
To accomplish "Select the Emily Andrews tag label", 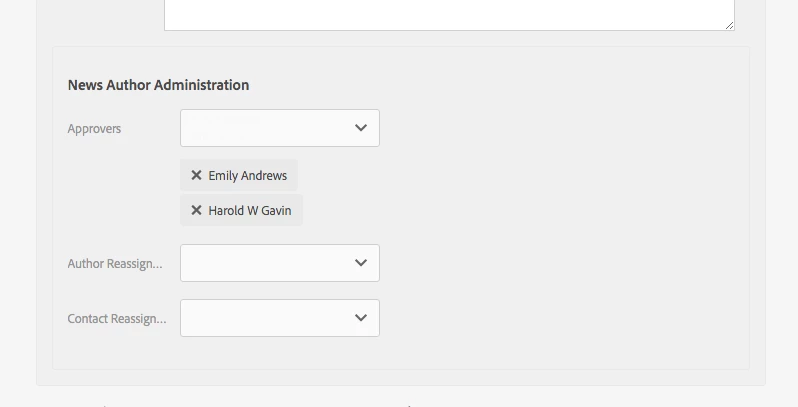I will 247,175.
